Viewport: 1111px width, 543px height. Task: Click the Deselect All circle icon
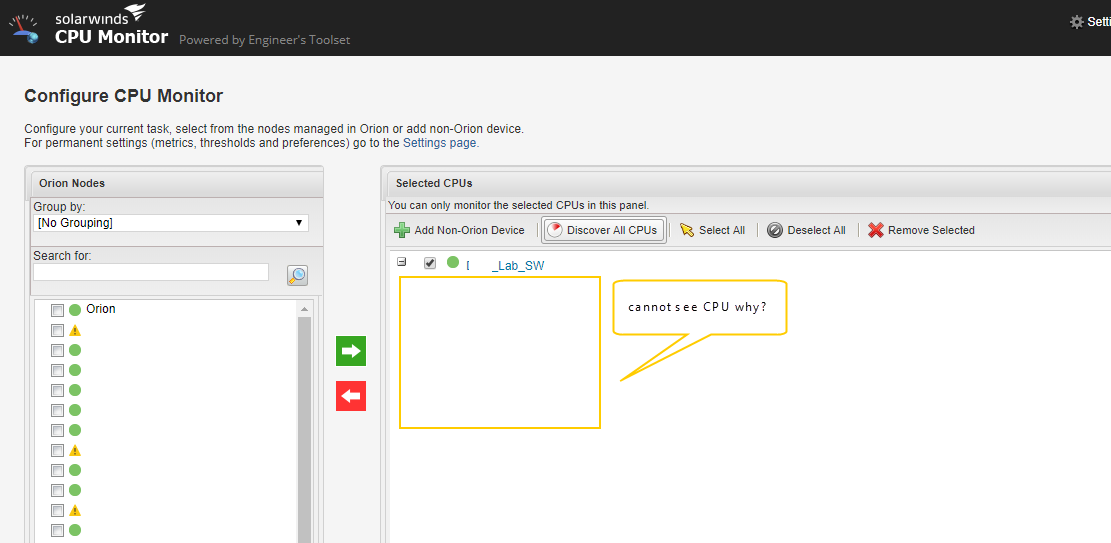point(774,230)
